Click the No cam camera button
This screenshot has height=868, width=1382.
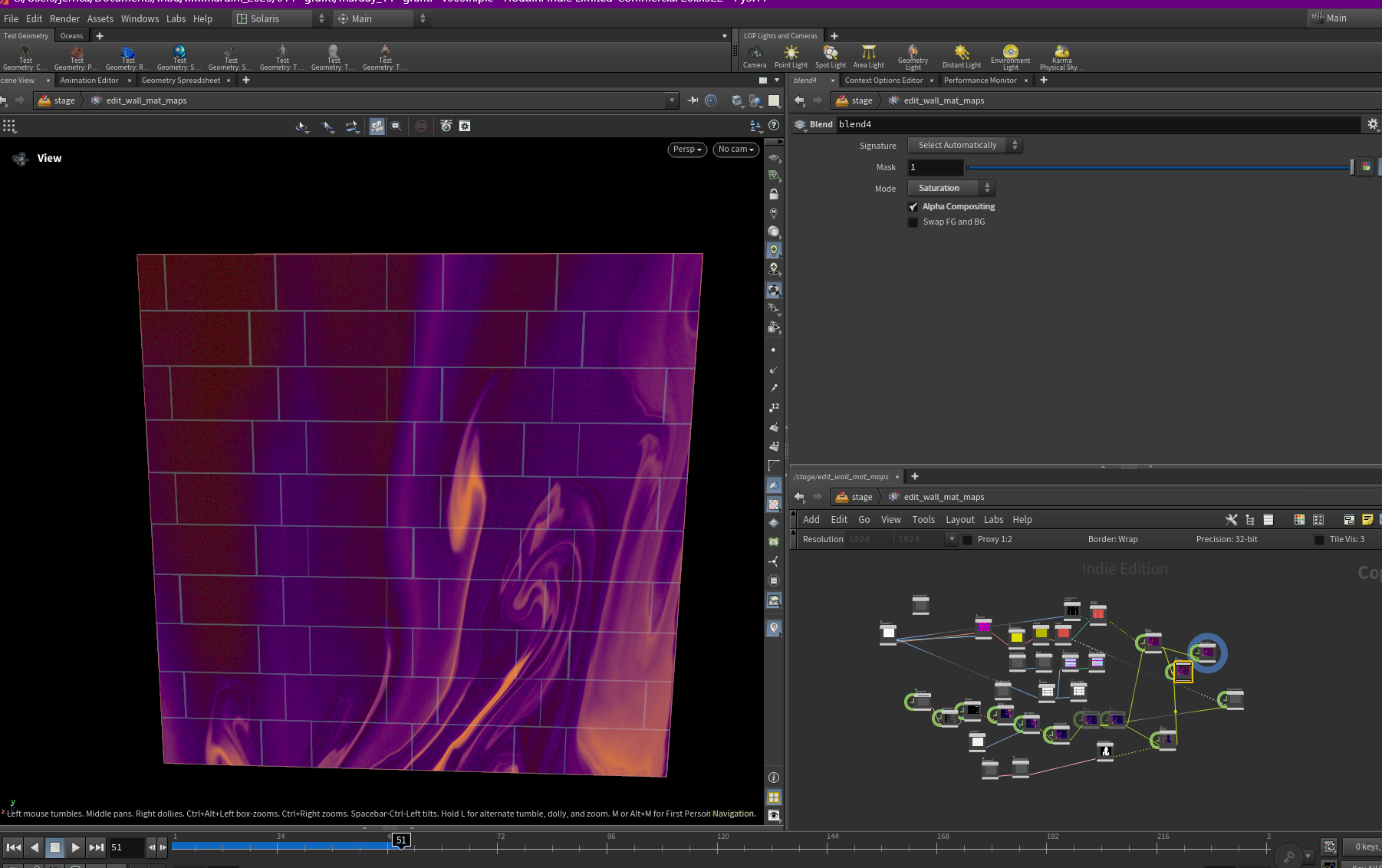click(x=736, y=150)
